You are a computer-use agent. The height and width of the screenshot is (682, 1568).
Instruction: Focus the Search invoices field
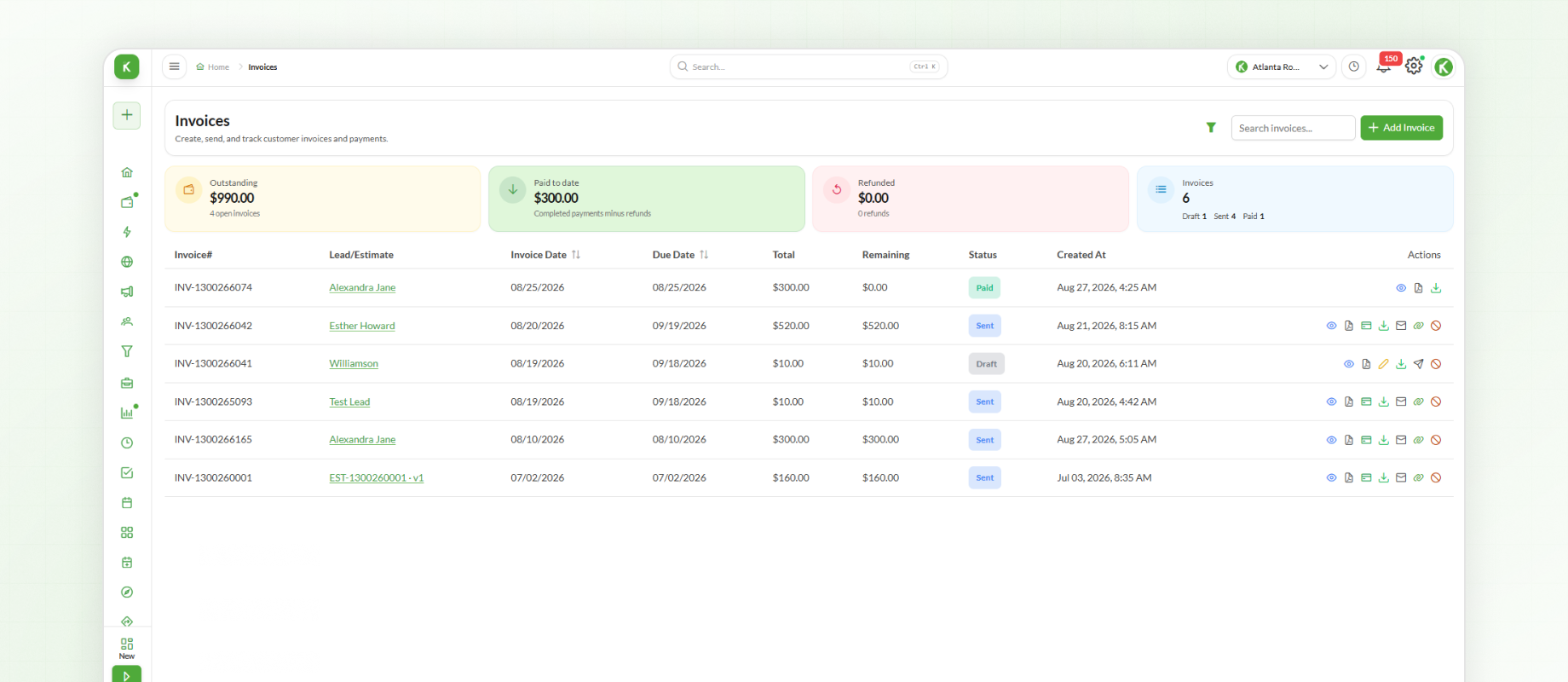[x=1293, y=128]
